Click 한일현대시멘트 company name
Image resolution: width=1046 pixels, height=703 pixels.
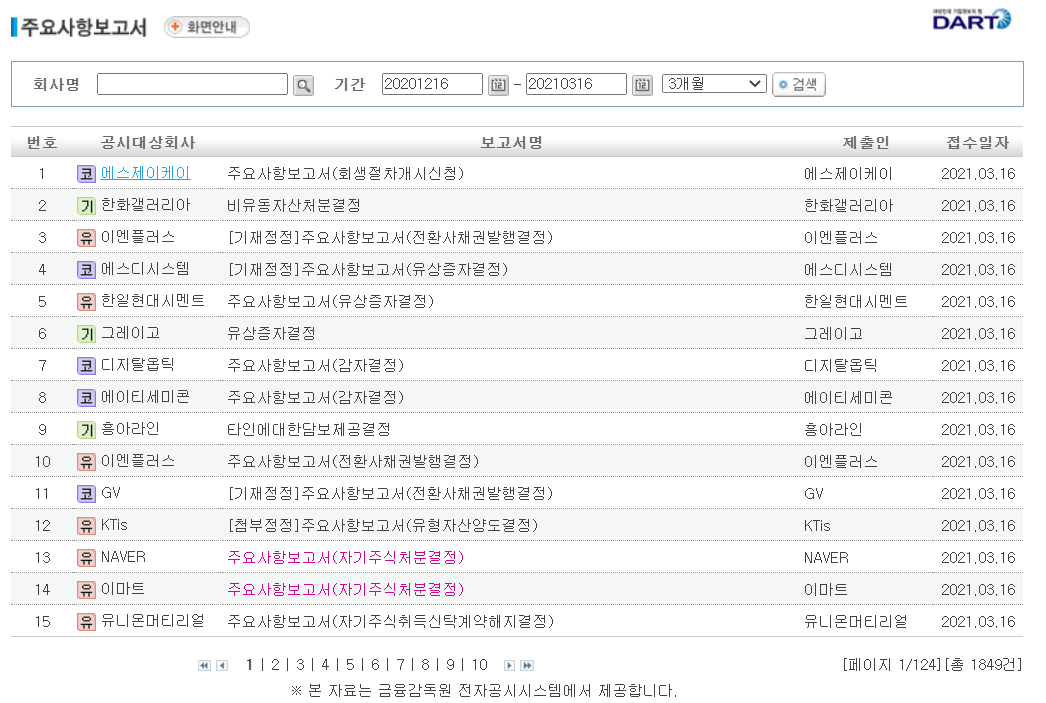tap(153, 301)
